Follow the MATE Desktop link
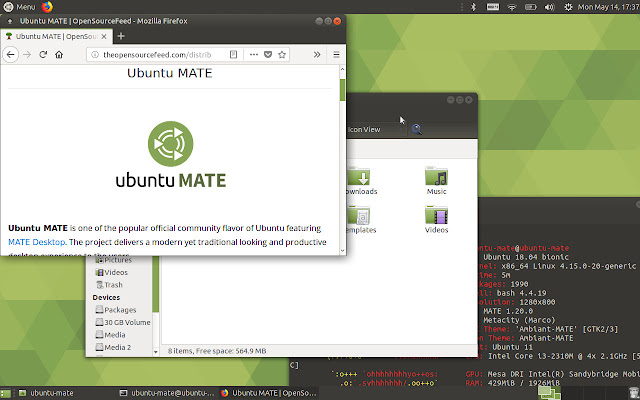This screenshot has height=400, width=640. click(x=37, y=242)
